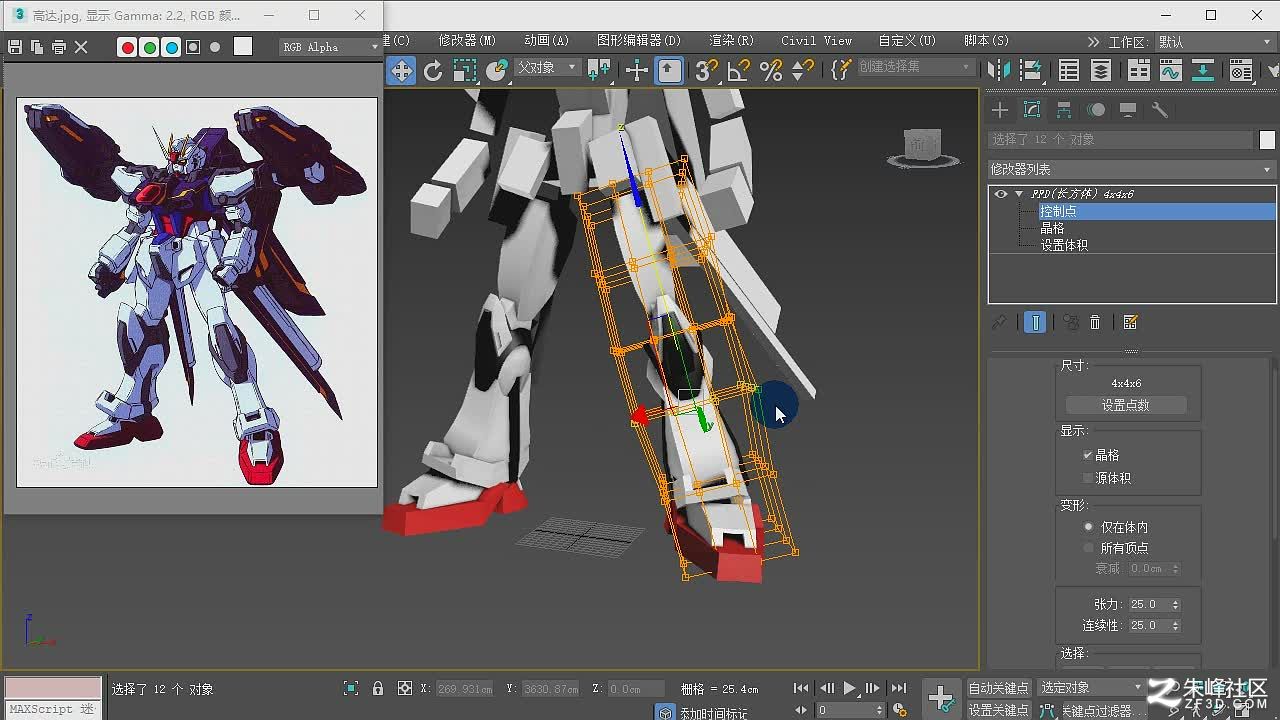Click Edit Named Selection Sets icon

coord(841,70)
